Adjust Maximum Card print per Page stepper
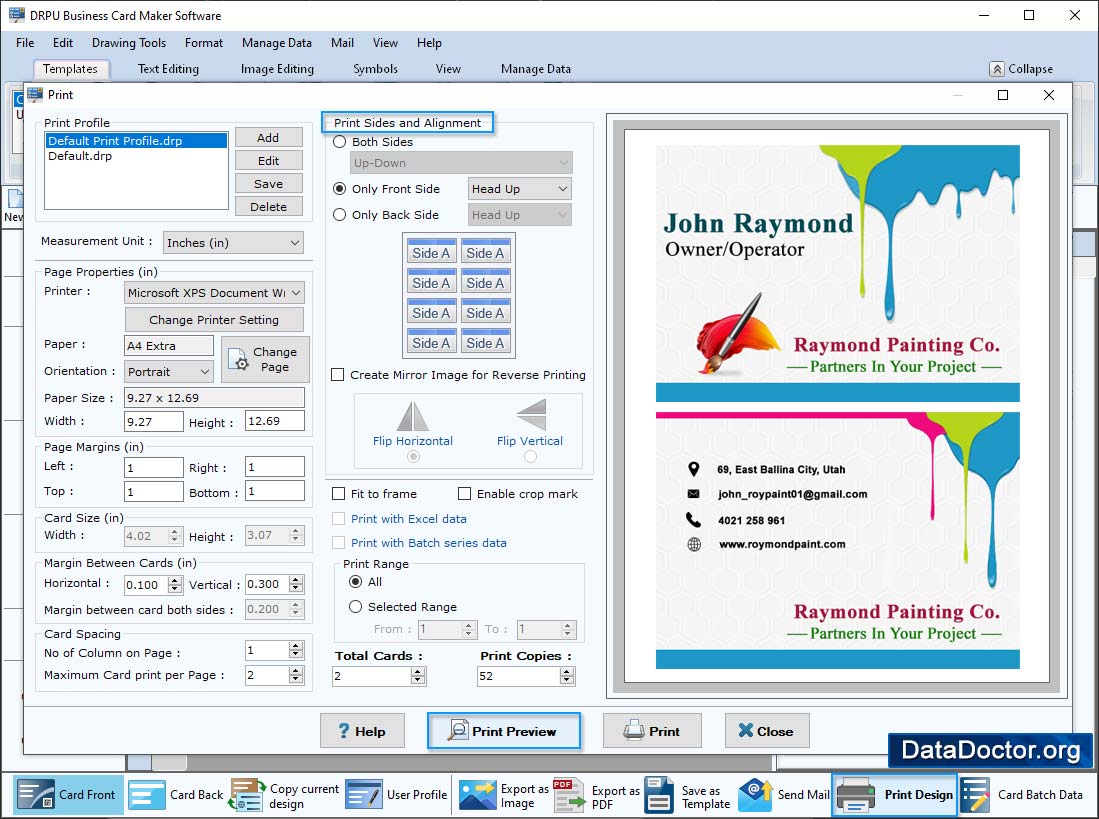The height and width of the screenshot is (819, 1099). pyautogui.click(x=296, y=675)
